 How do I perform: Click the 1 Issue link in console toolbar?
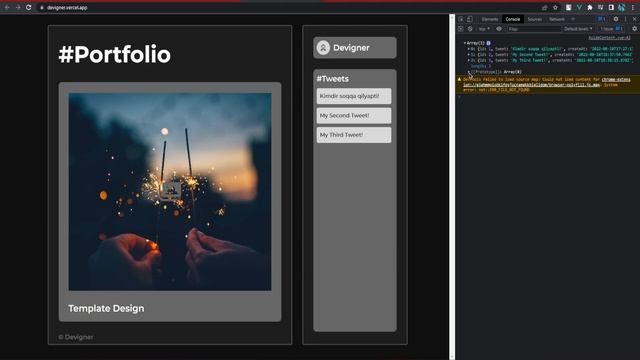[611, 29]
